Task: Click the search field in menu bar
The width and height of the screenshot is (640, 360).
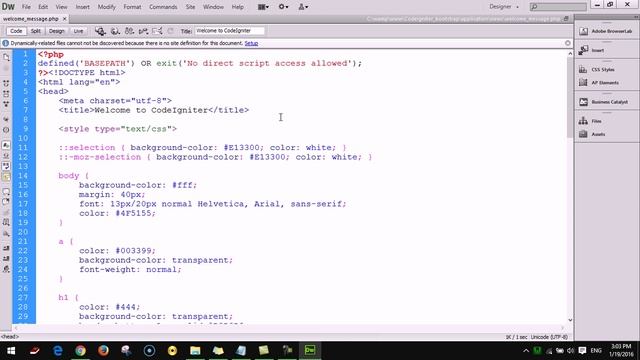Action: pos(558,7)
